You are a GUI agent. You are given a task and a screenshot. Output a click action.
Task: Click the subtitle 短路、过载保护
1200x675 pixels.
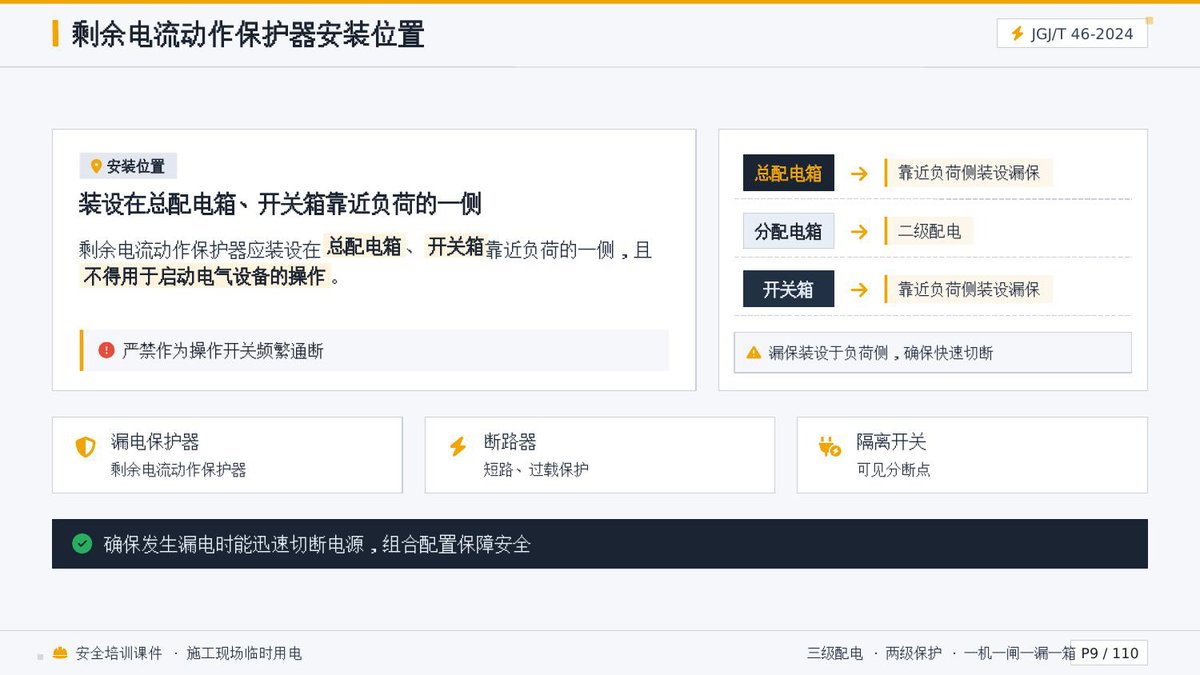coord(536,469)
